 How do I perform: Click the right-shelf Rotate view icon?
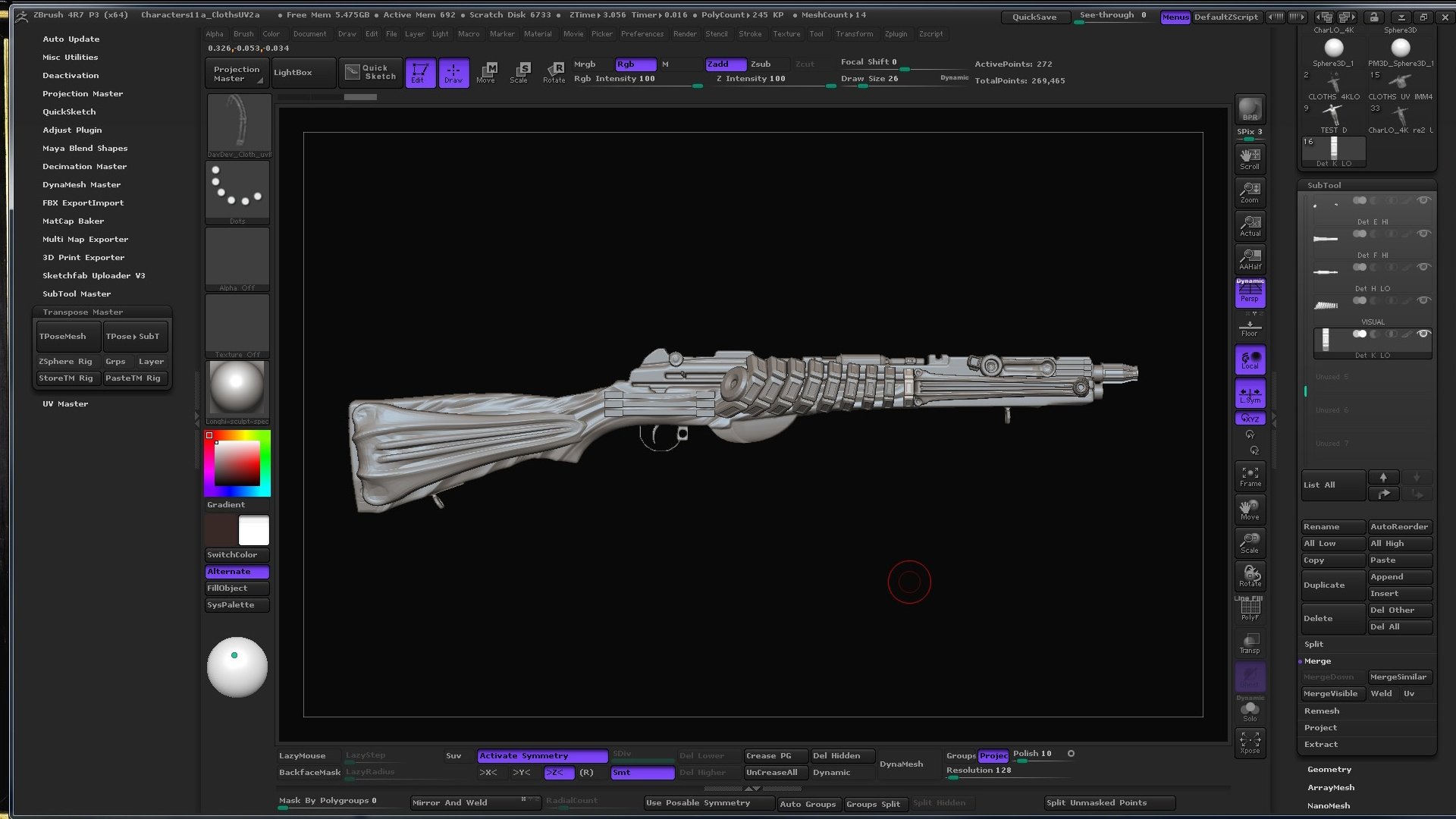click(1250, 576)
